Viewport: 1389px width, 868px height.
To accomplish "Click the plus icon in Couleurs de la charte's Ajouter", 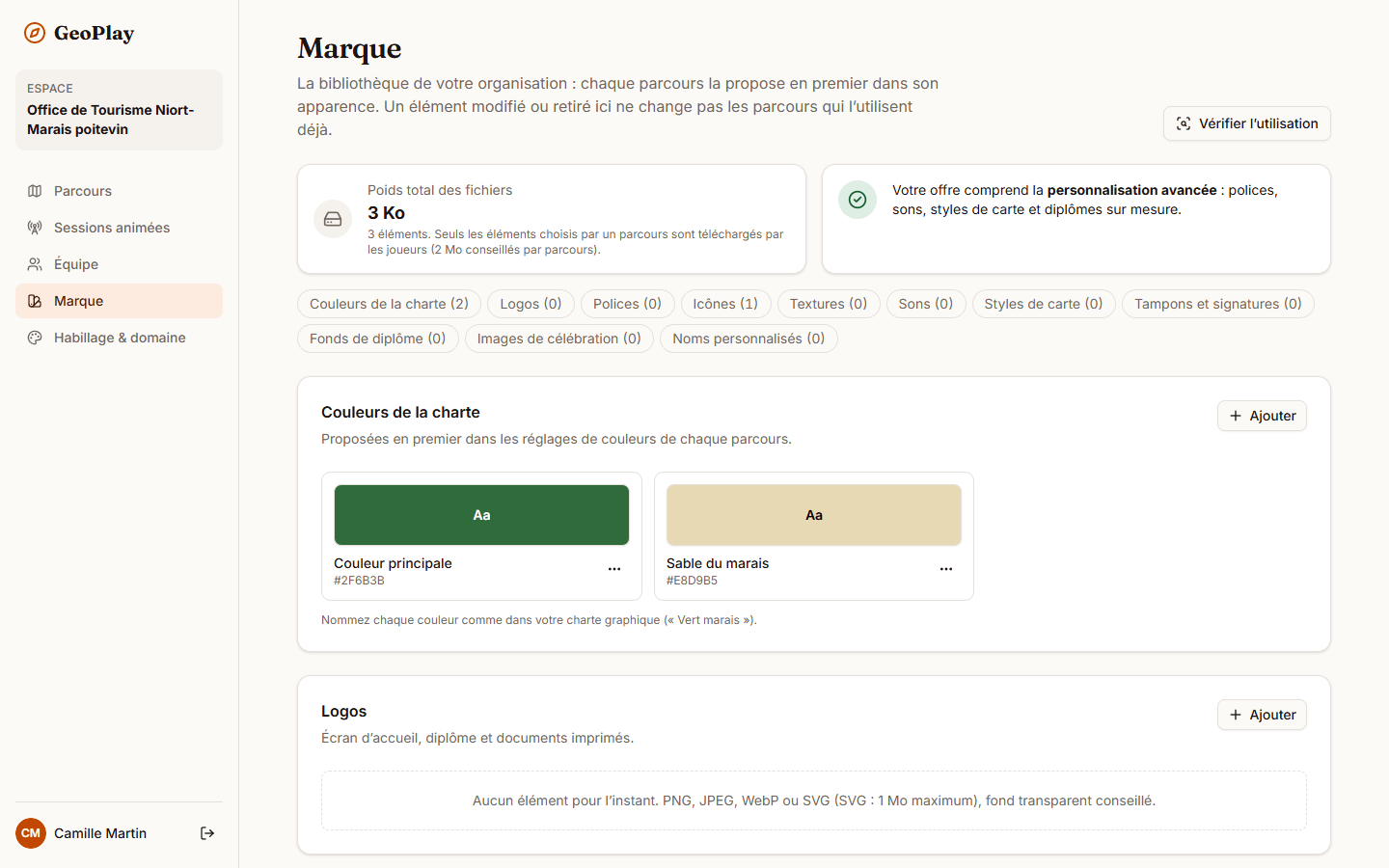I will click(1236, 416).
